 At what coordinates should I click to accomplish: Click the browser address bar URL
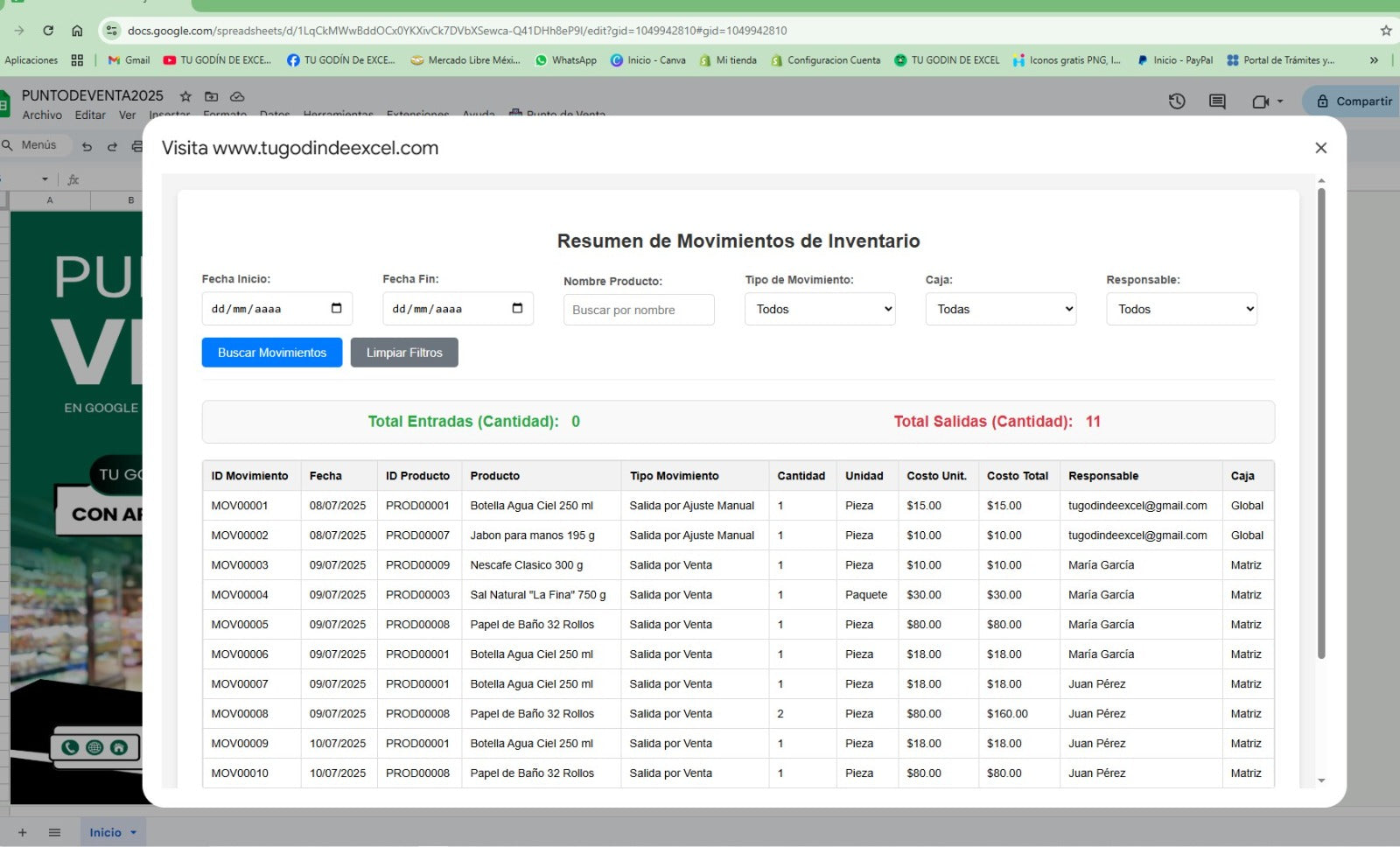coord(457,31)
